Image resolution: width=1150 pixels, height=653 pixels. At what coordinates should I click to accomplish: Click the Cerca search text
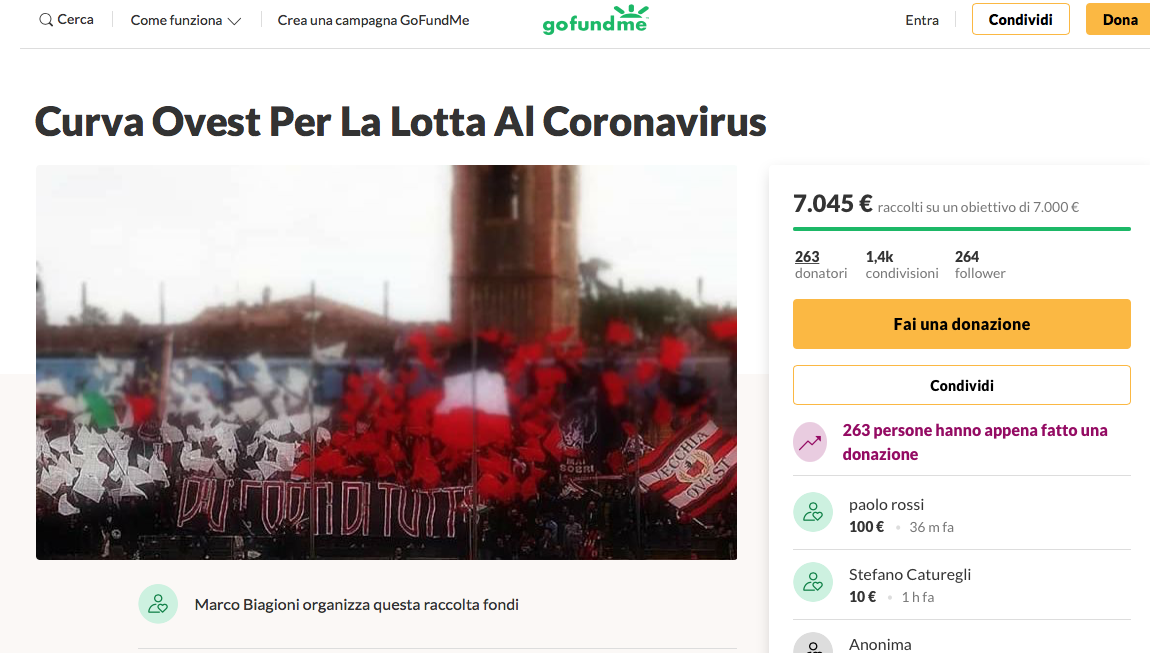[x=76, y=20]
